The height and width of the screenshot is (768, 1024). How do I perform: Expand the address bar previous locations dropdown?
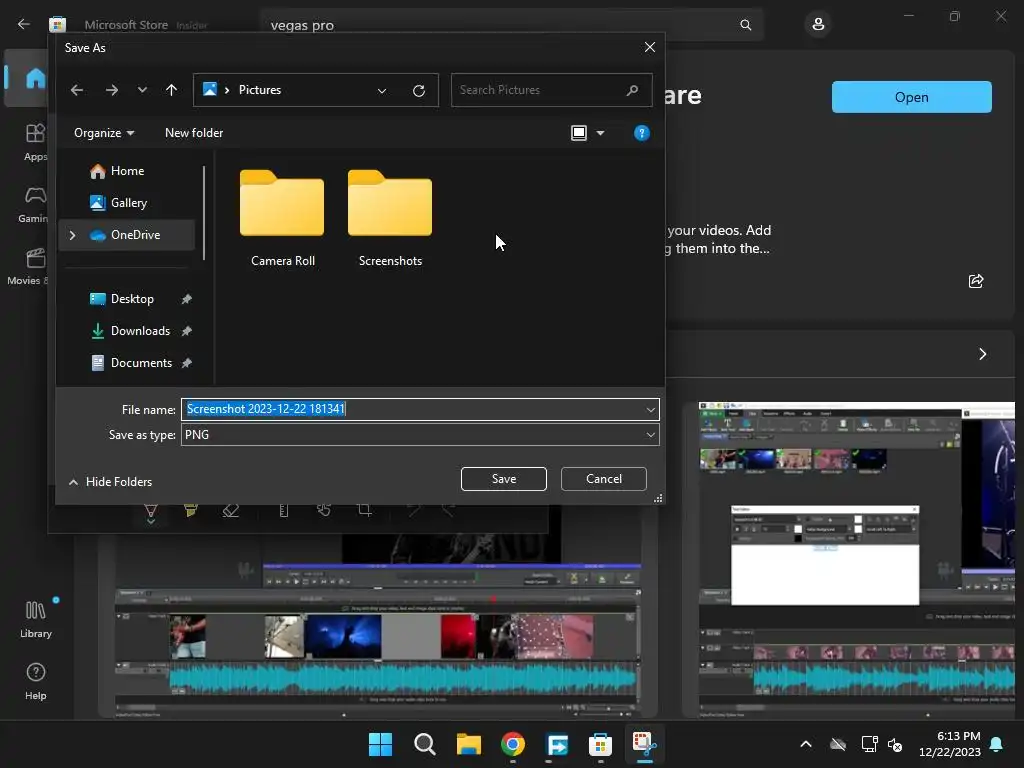382,90
